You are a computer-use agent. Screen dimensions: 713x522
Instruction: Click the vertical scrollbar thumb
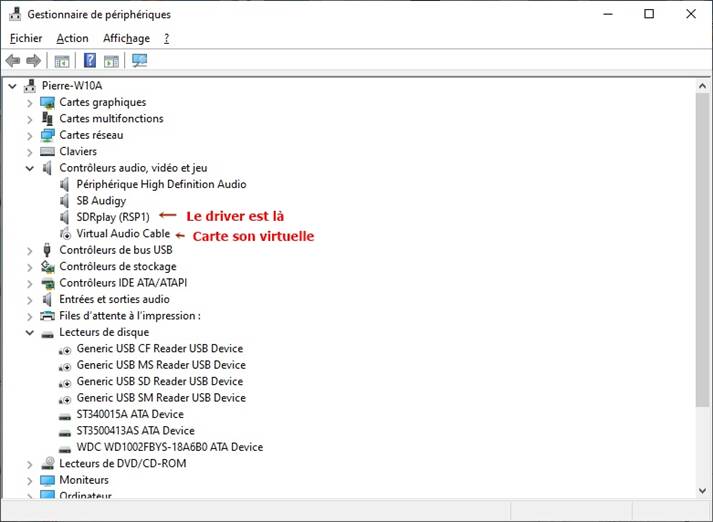(702, 249)
